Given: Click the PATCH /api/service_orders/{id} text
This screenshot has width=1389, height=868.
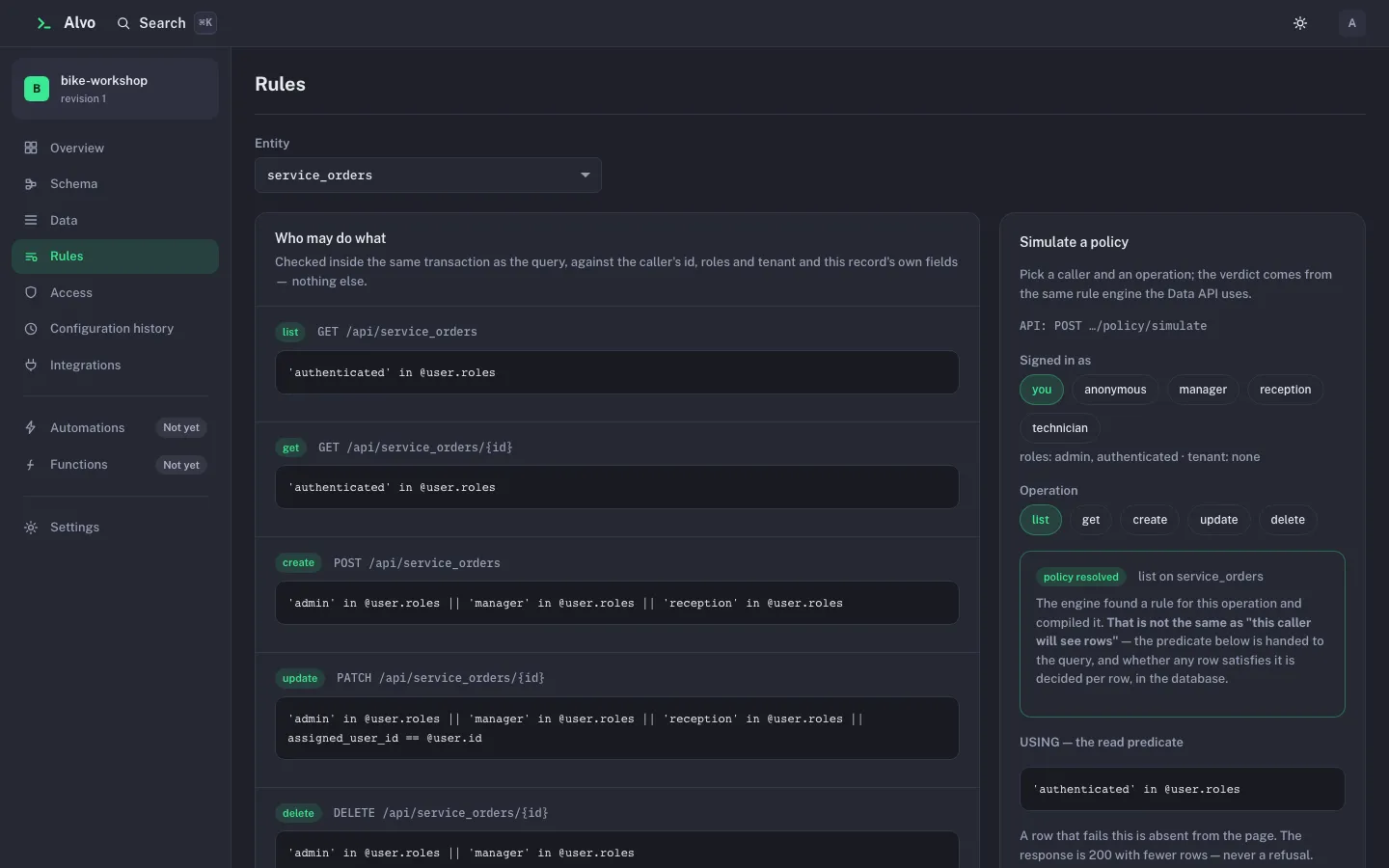Looking at the screenshot, I should (x=440, y=678).
